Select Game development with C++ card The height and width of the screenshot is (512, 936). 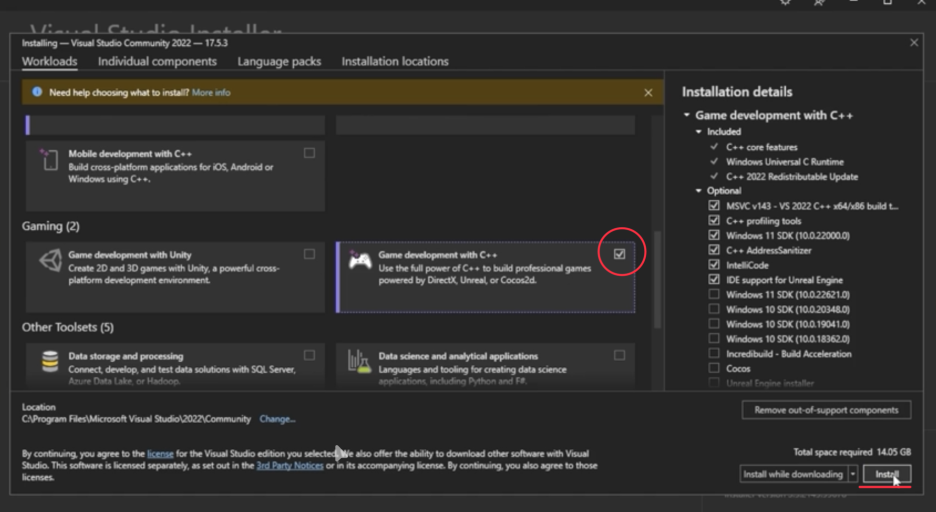[x=485, y=277]
